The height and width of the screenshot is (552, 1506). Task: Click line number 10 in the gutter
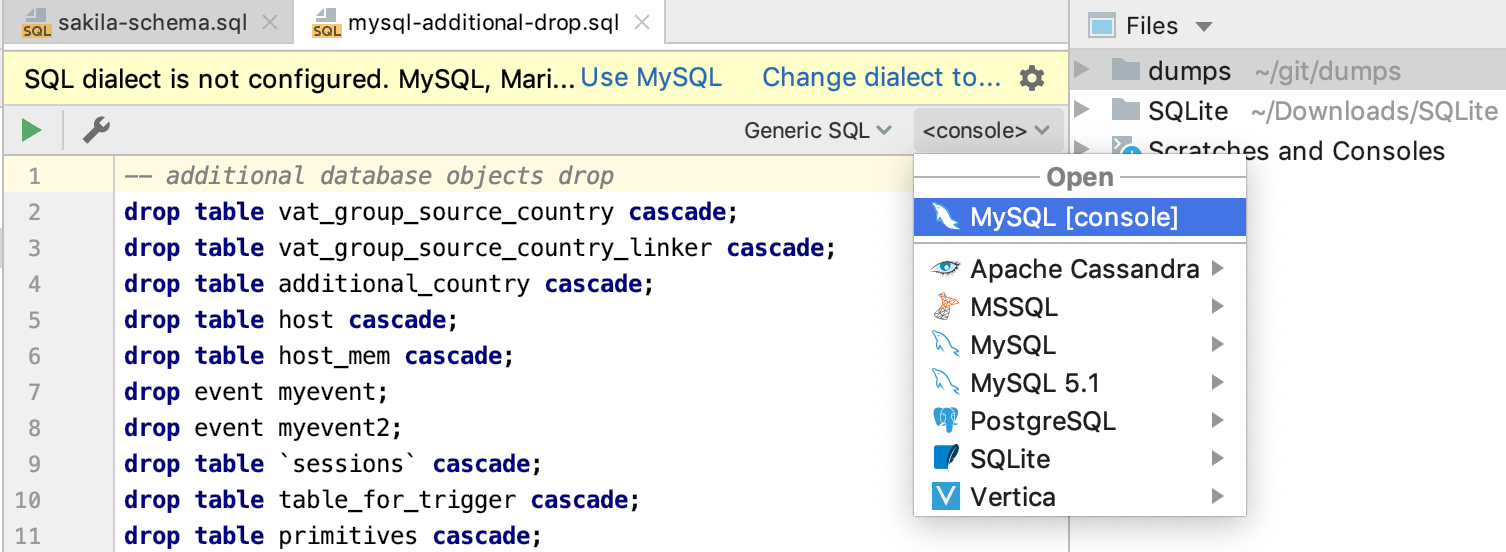tap(28, 501)
